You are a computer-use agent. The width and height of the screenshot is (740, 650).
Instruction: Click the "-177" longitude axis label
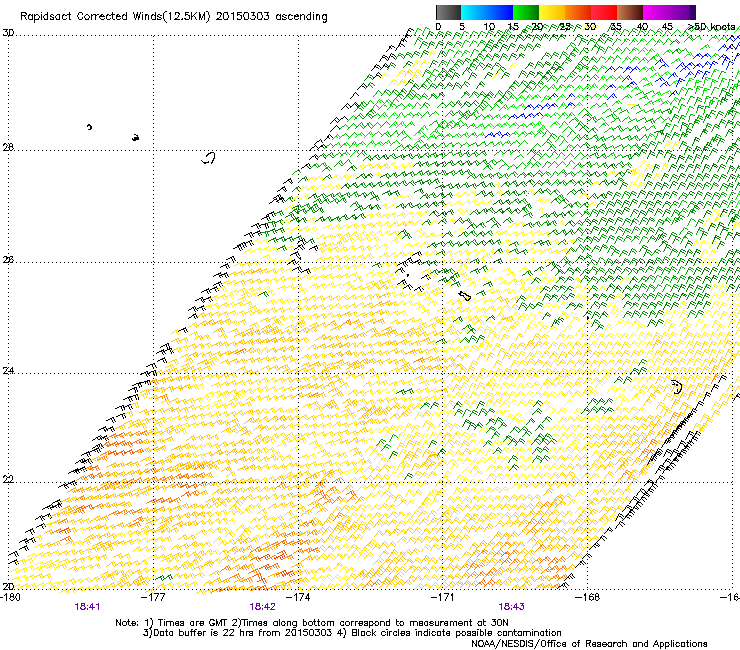(x=154, y=597)
